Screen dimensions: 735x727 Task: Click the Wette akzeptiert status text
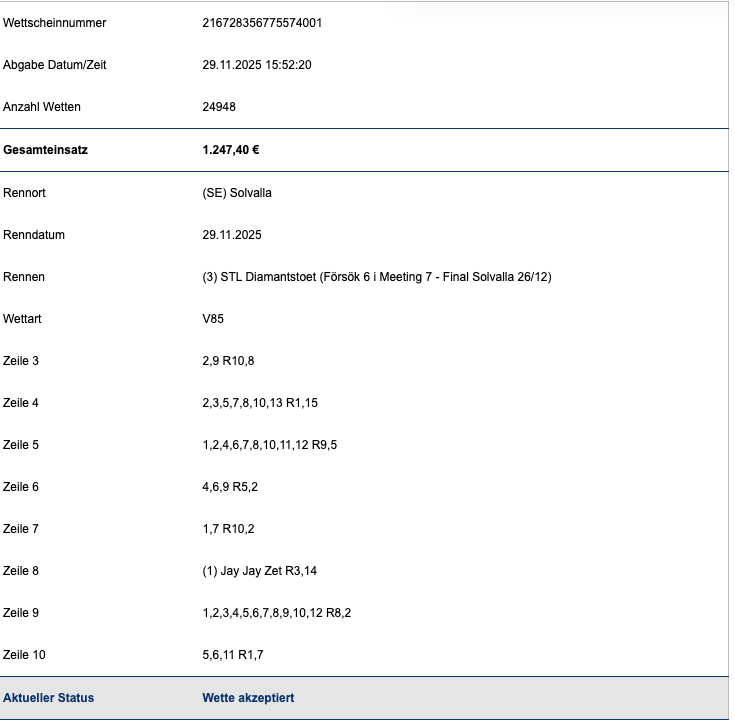[248, 698]
